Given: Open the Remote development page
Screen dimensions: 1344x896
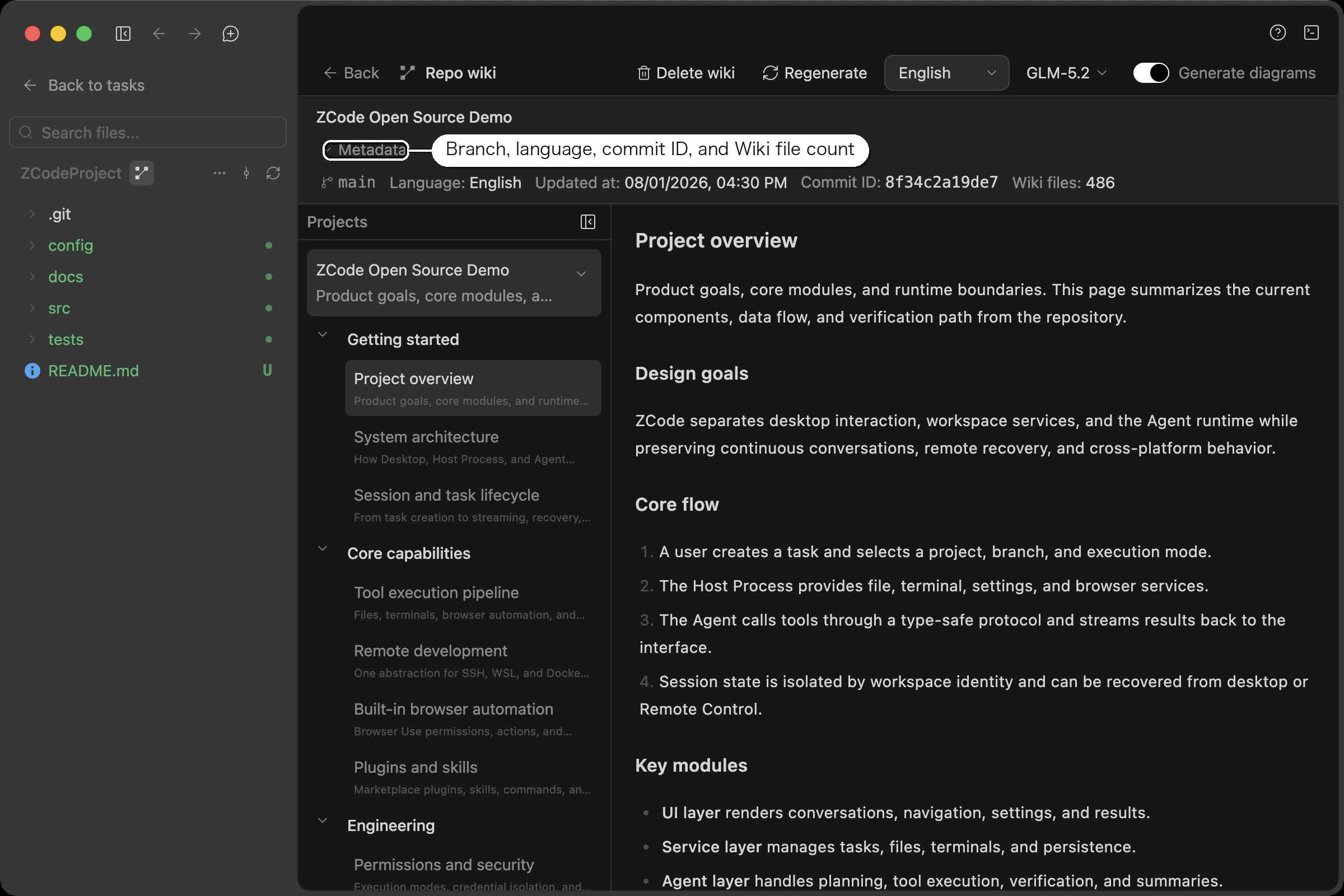Looking at the screenshot, I should tap(473, 661).
